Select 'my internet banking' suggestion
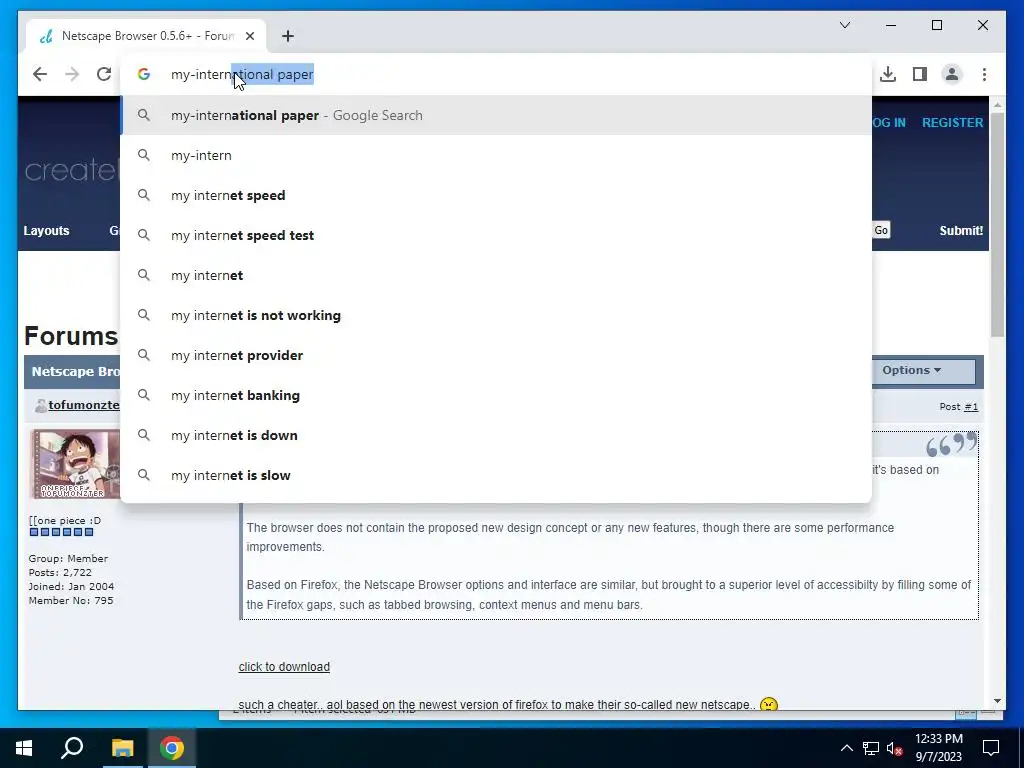1024x768 pixels. point(496,395)
